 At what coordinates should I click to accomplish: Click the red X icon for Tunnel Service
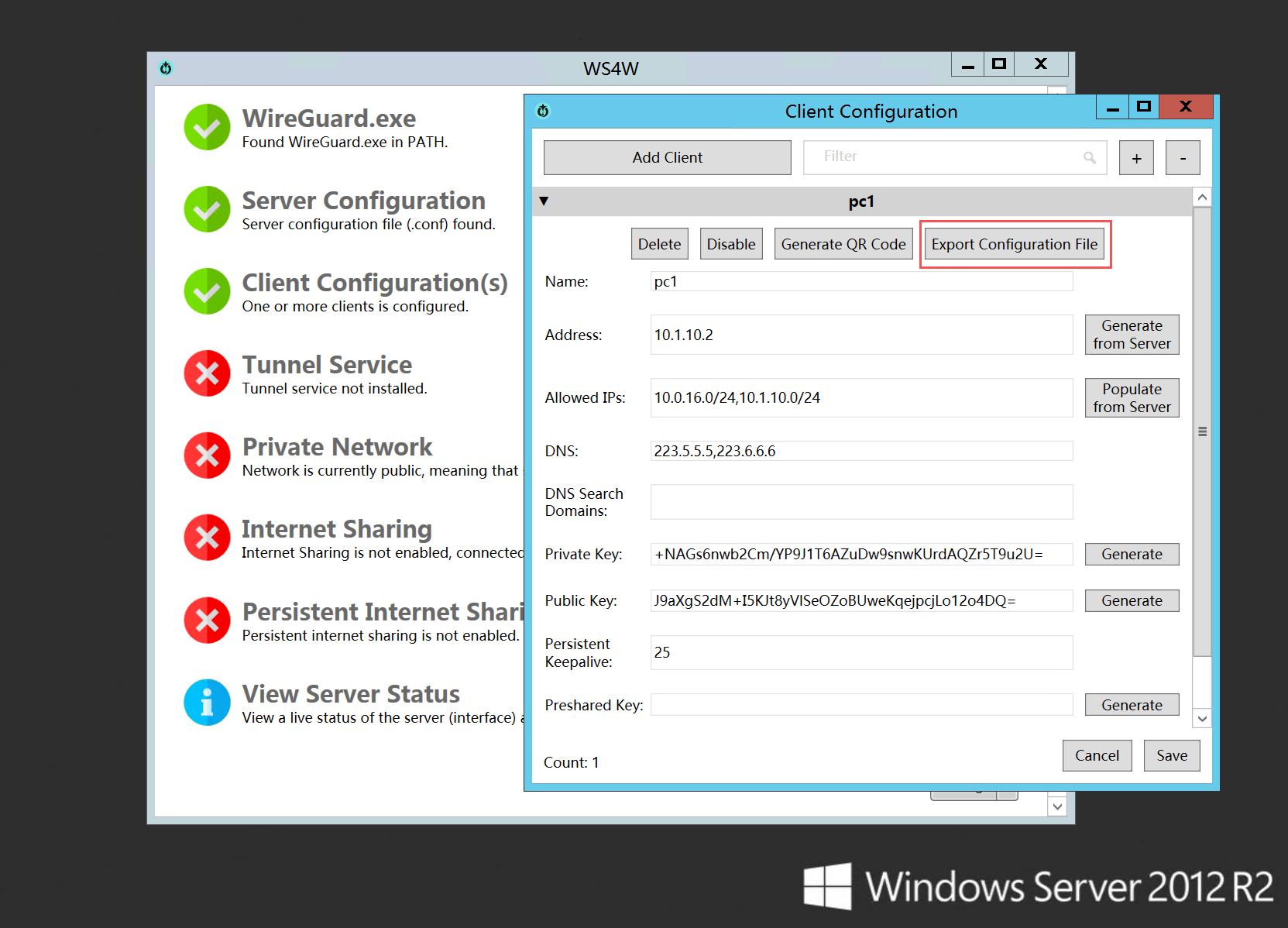(207, 373)
